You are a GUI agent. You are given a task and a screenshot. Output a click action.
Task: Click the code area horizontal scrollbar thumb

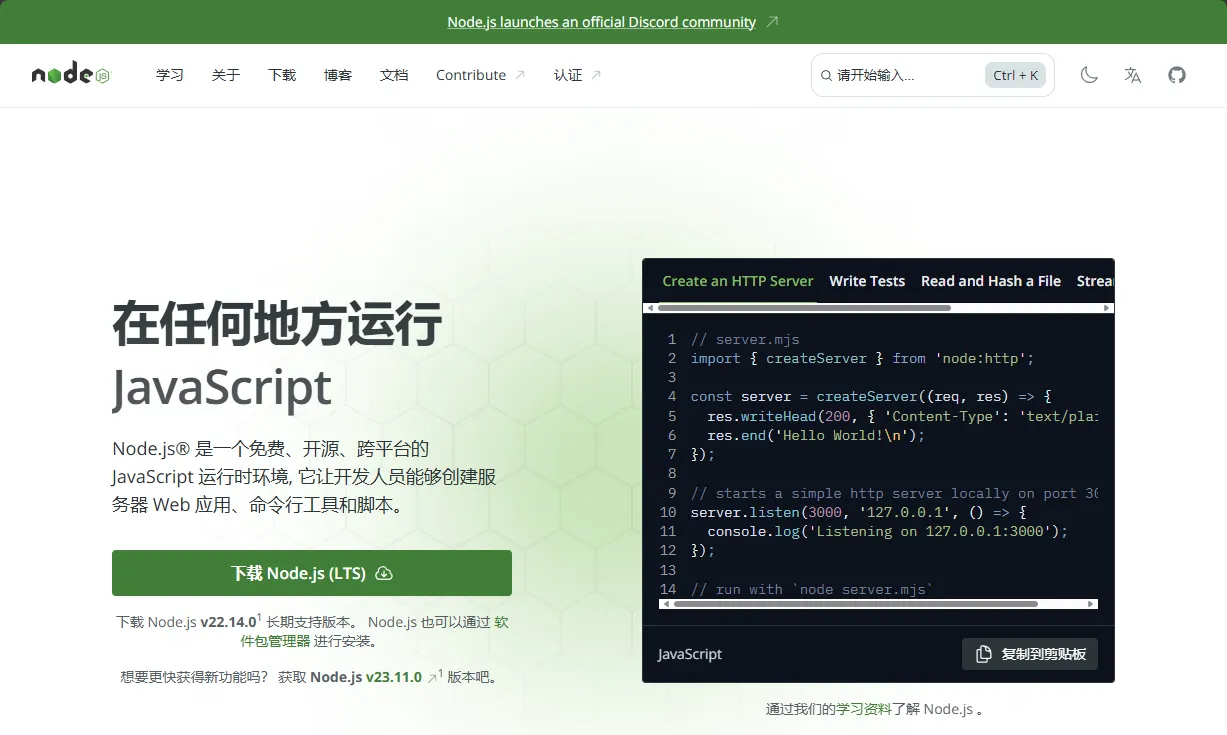click(856, 604)
